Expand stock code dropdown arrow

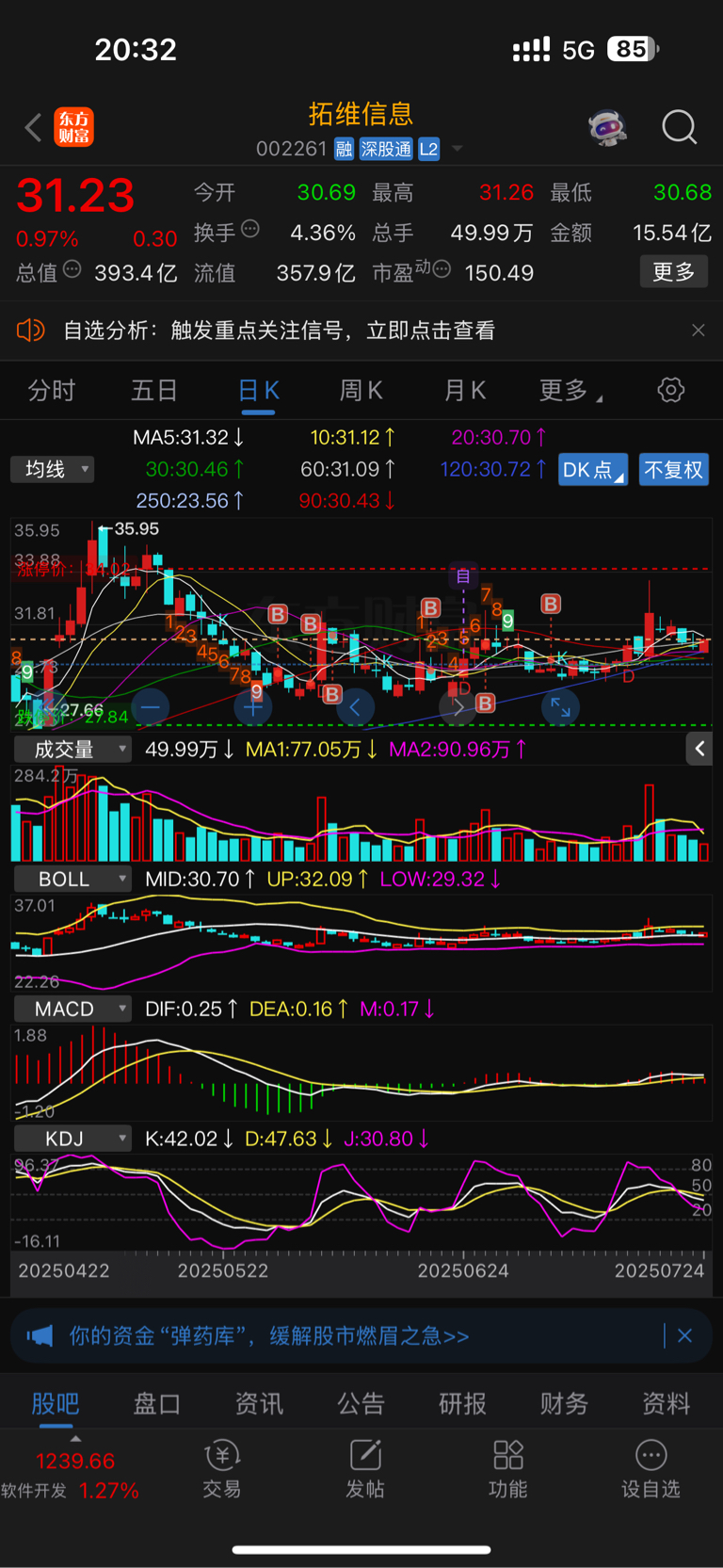pyautogui.click(x=458, y=149)
